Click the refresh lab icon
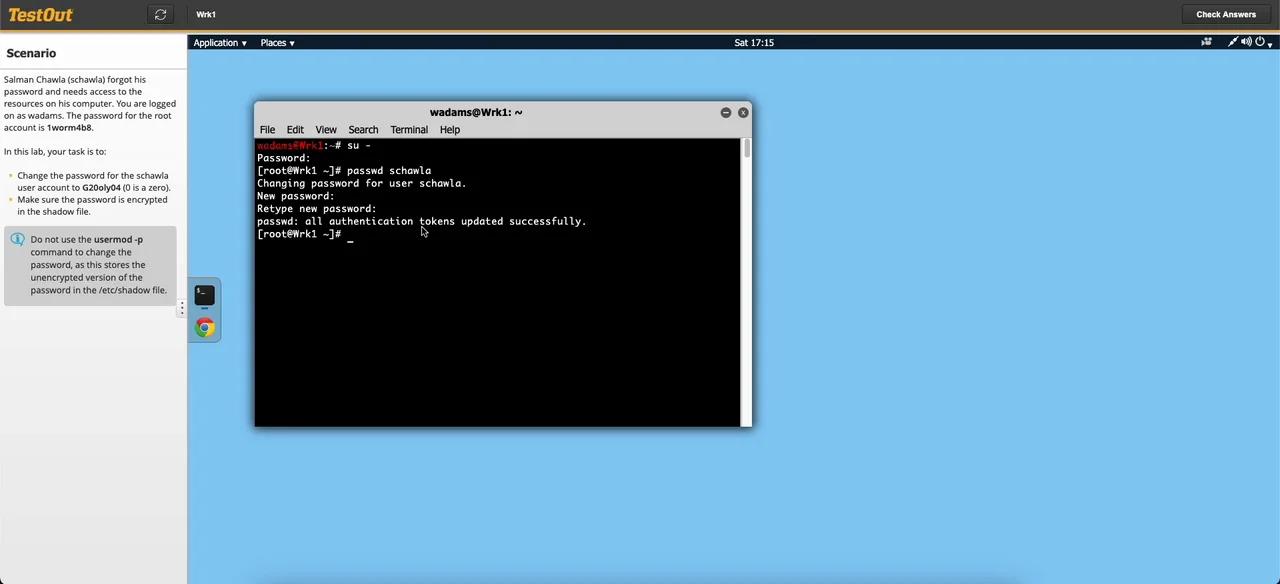1280x584 pixels. pyautogui.click(x=160, y=14)
